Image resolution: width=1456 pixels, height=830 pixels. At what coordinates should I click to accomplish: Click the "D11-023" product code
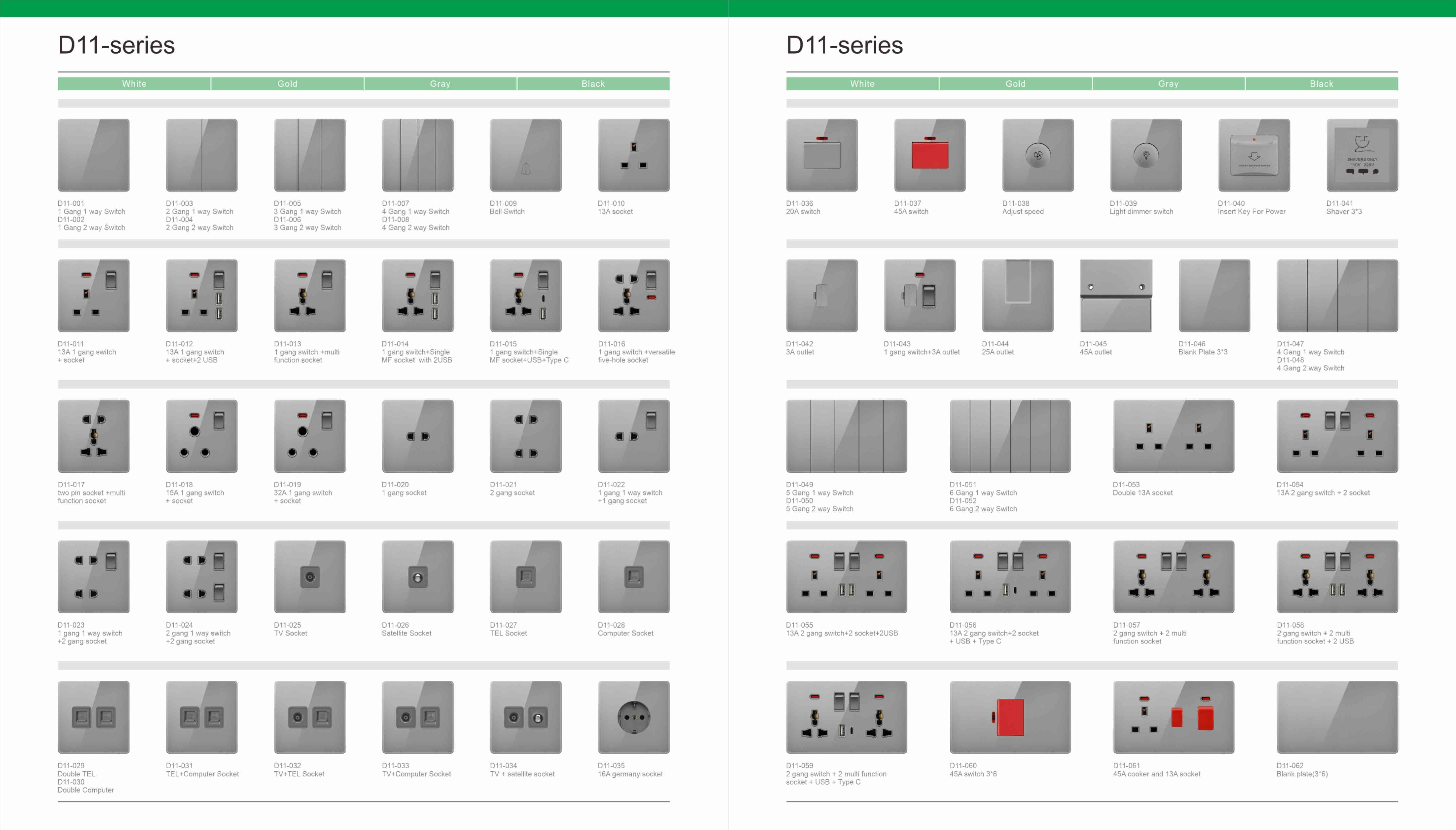point(71,625)
